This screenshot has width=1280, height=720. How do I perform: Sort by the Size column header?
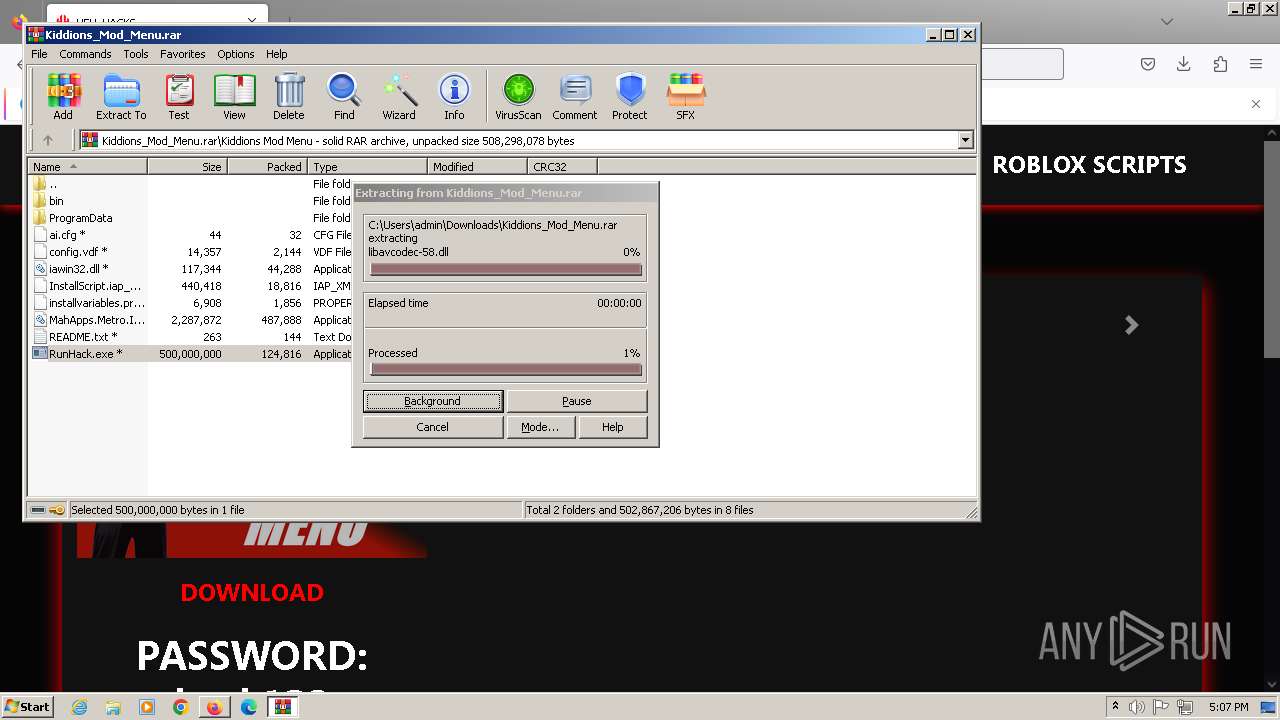tap(188, 167)
